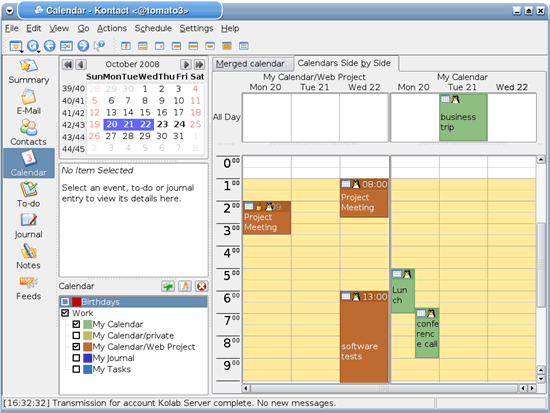Open the View menu

click(59, 28)
